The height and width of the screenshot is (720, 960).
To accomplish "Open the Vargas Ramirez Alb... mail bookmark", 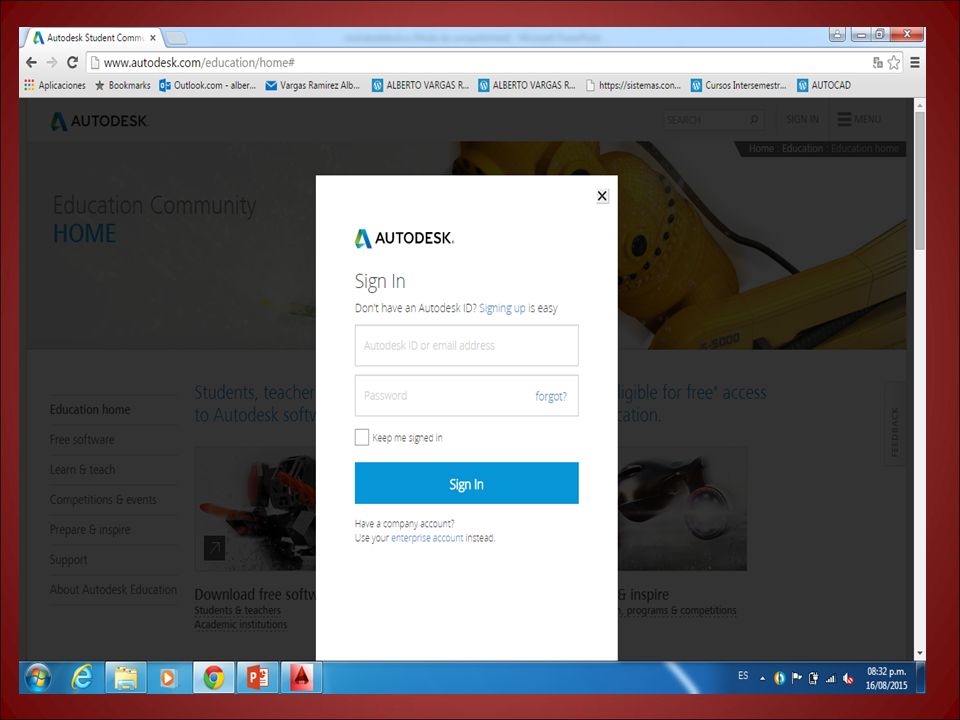I will 312,85.
